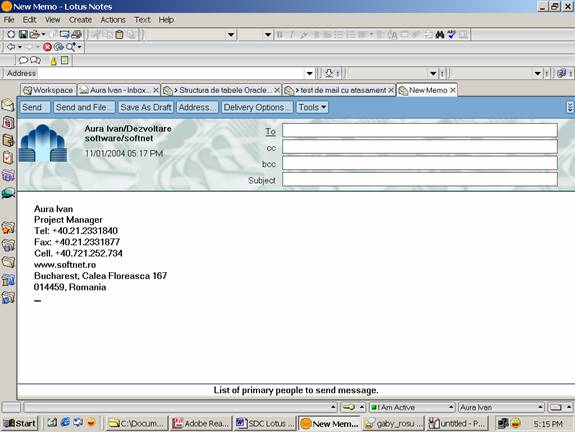Screen dimensions: 575x432
Task: Click the Save icon in the toolbar
Action: [x=23, y=34]
